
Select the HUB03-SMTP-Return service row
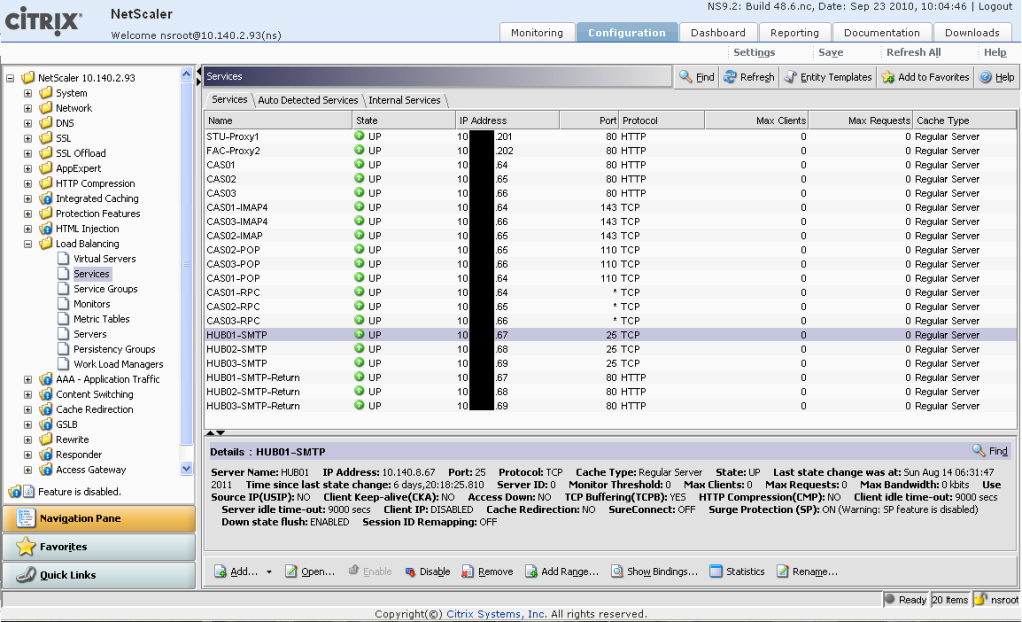[611, 406]
